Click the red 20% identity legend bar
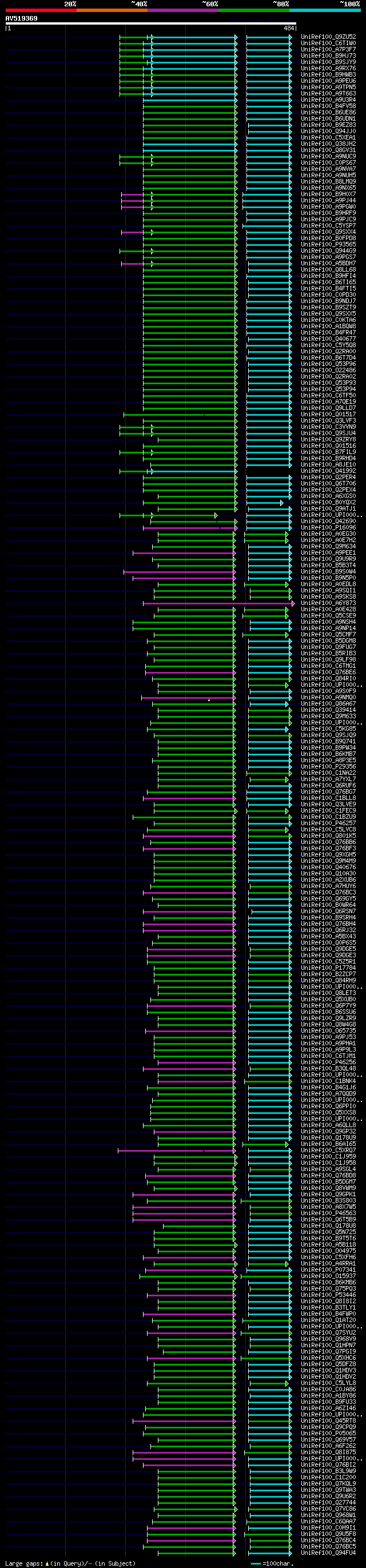Viewport: 366px width, 1568px height. point(41,10)
